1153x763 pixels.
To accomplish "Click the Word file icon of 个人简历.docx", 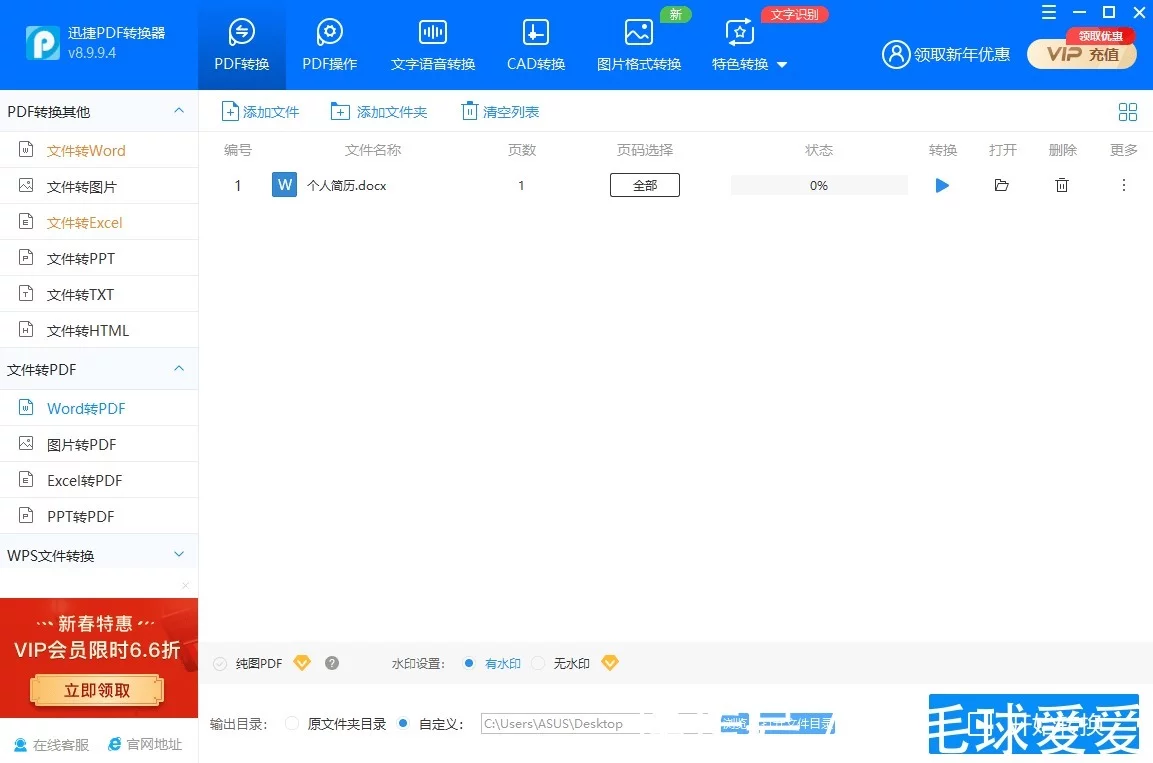I will tap(285, 185).
